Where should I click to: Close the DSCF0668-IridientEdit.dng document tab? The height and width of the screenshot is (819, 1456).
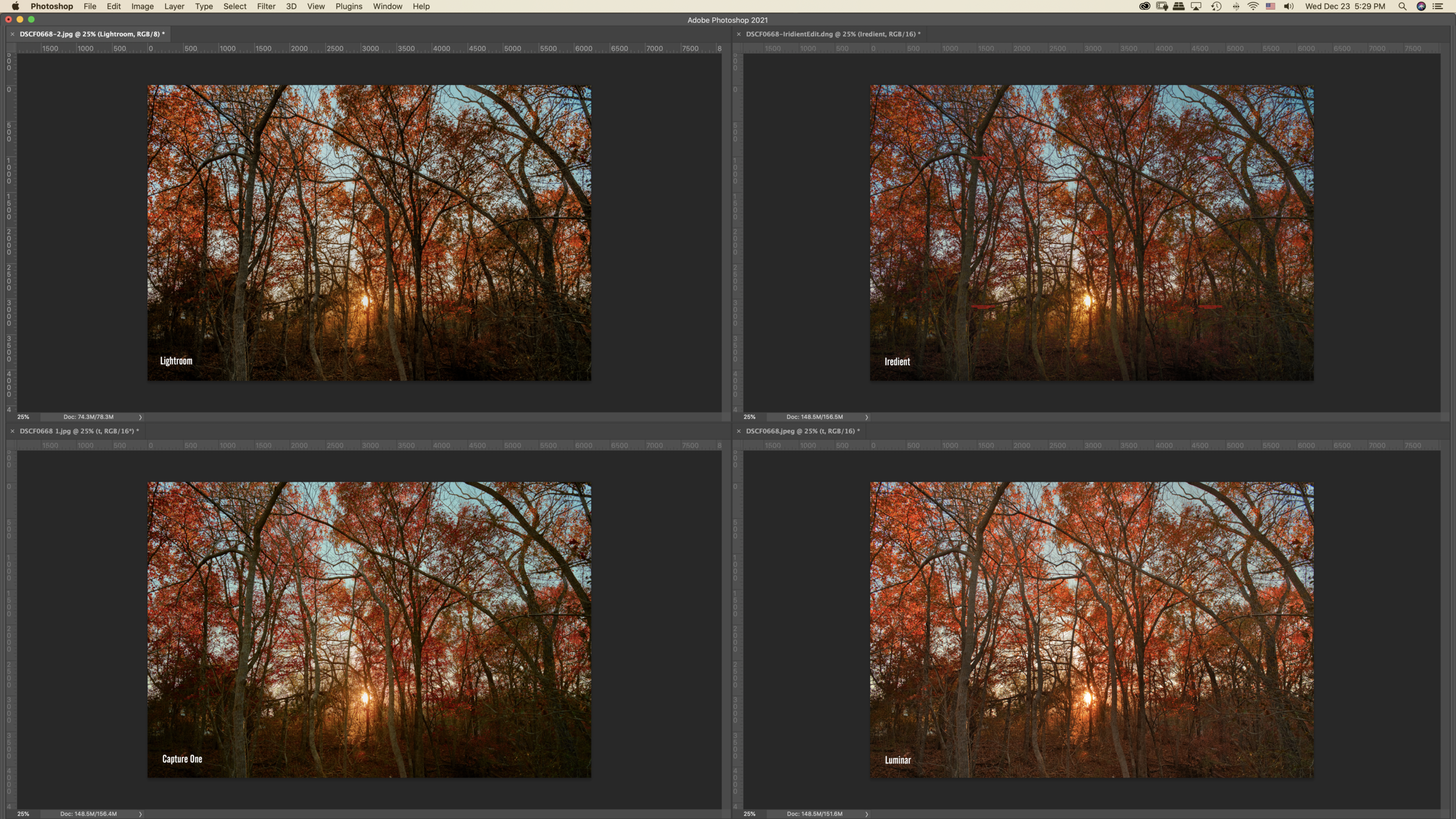point(738,34)
